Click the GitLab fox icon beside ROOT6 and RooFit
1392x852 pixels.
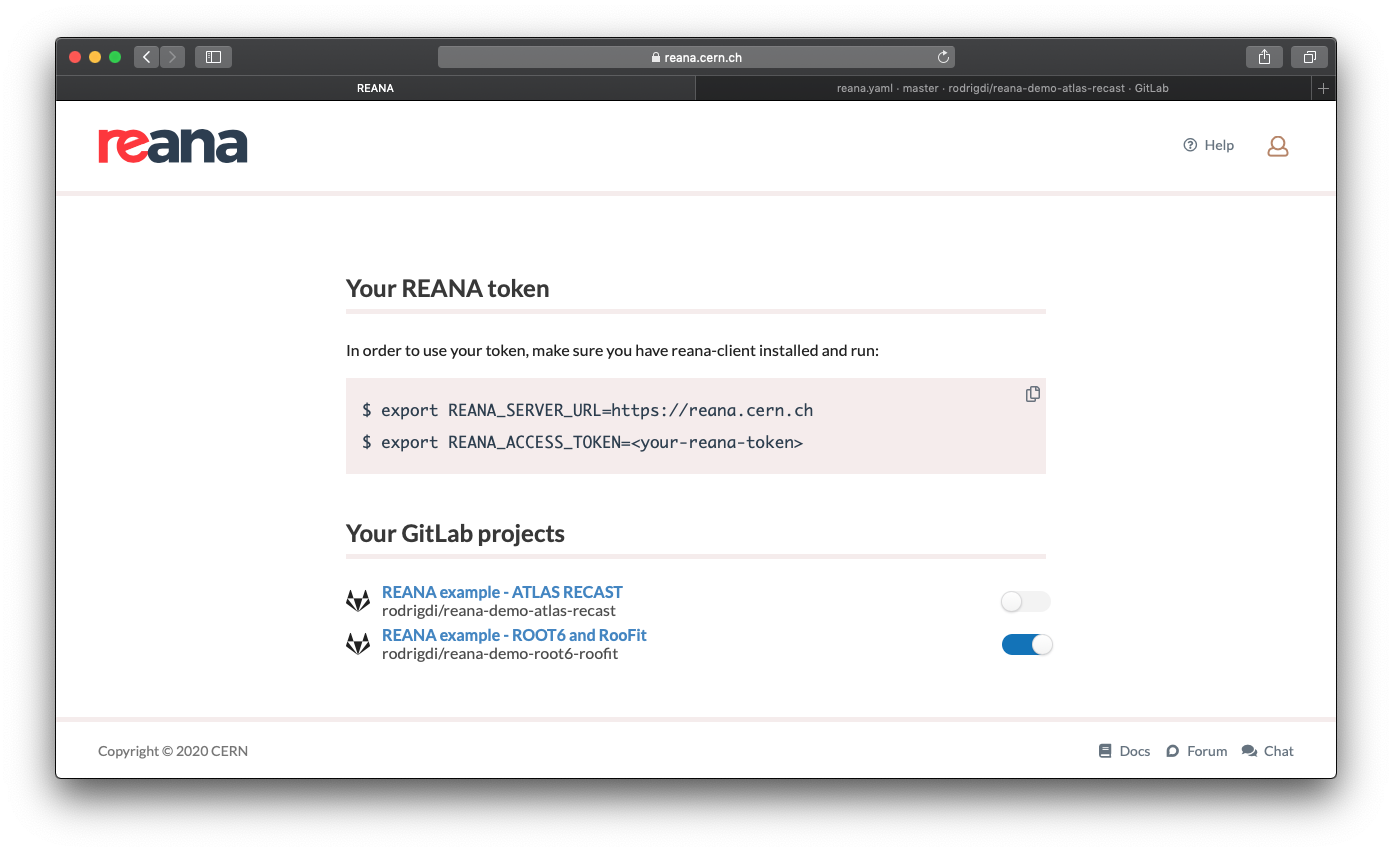pyautogui.click(x=358, y=642)
